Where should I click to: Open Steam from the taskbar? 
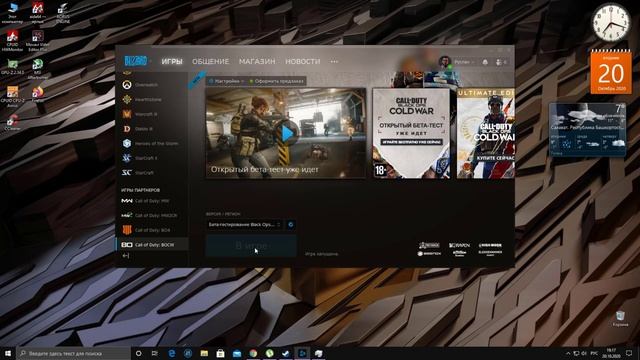point(286,353)
